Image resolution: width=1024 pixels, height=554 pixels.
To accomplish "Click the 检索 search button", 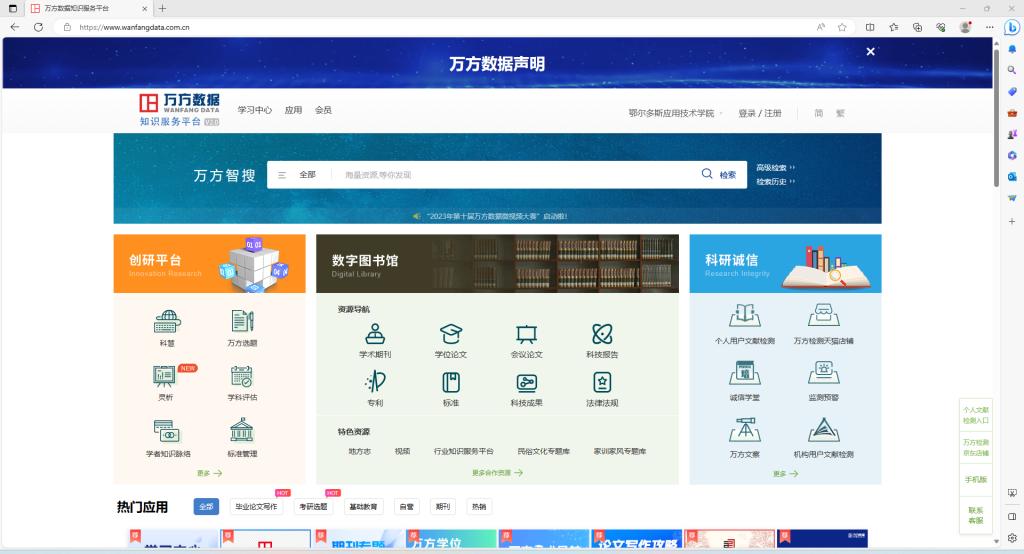I will 719,174.
